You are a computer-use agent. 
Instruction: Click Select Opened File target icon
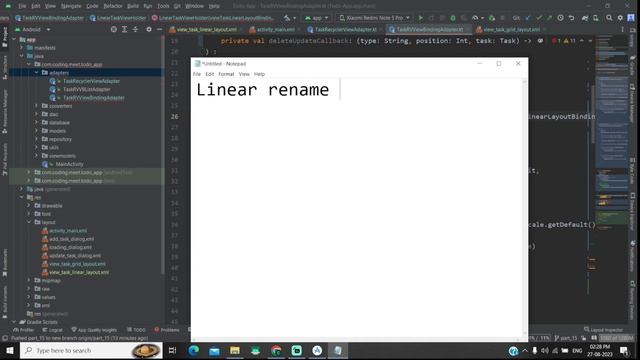(114, 29)
